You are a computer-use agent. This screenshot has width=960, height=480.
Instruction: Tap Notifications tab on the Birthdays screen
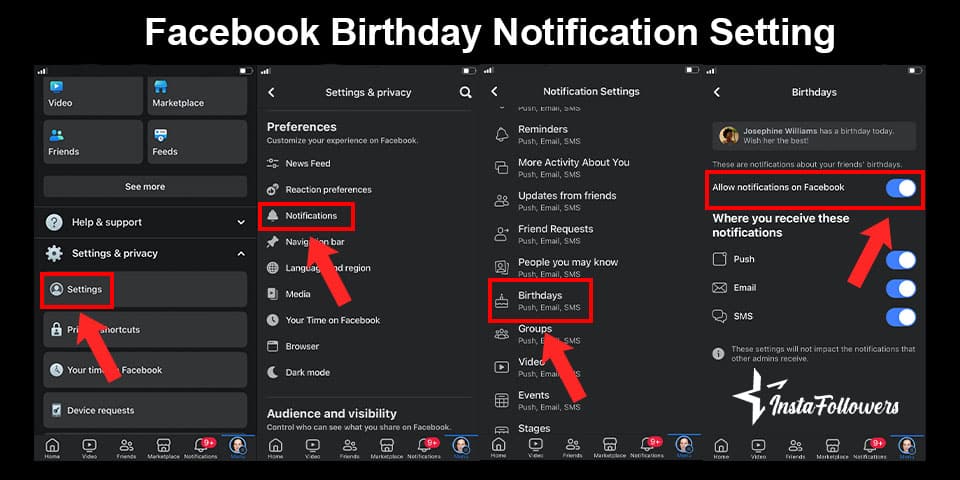click(x=869, y=449)
